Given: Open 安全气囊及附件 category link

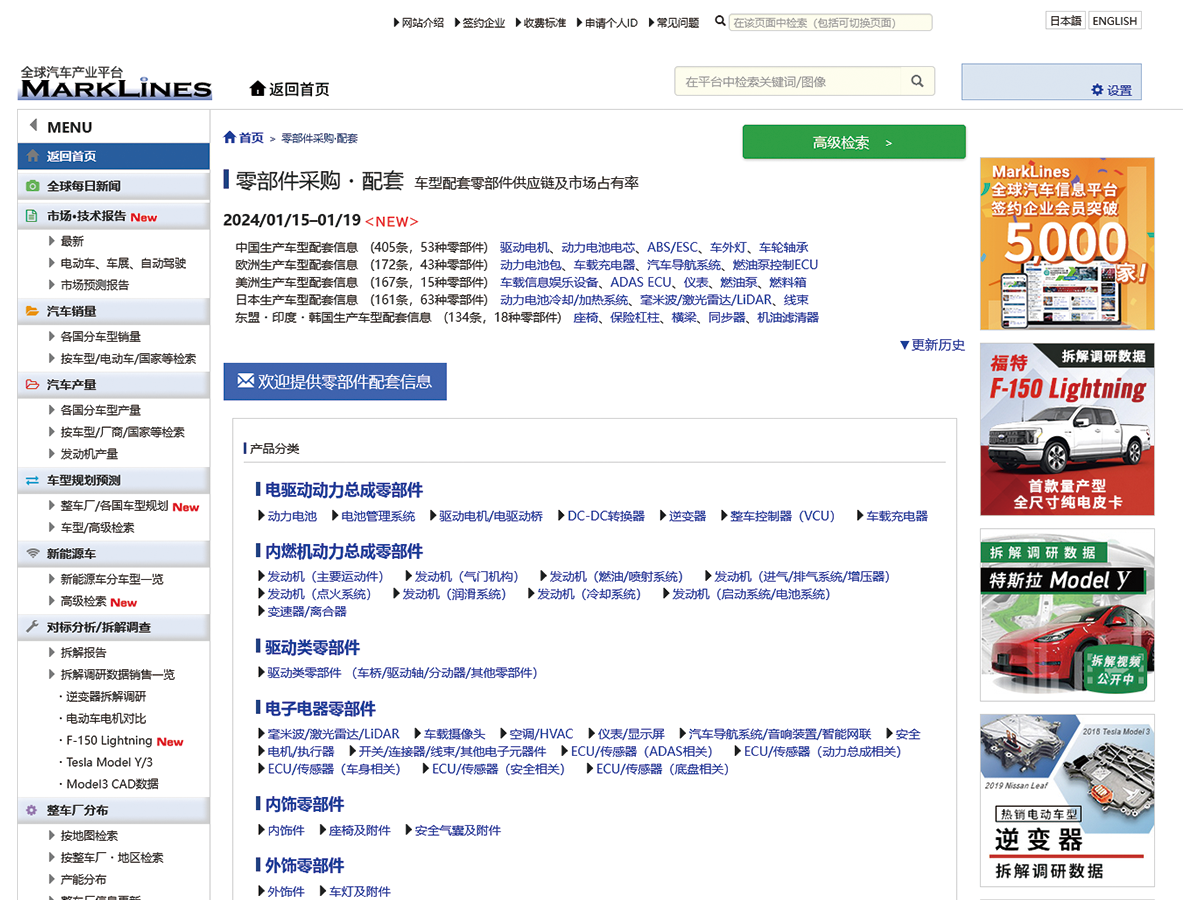Looking at the screenshot, I should click(458, 830).
